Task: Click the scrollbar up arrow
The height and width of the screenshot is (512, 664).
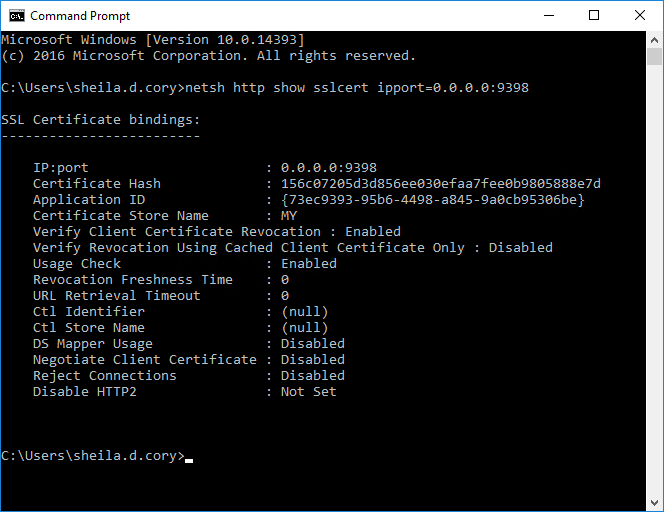Action: click(655, 38)
